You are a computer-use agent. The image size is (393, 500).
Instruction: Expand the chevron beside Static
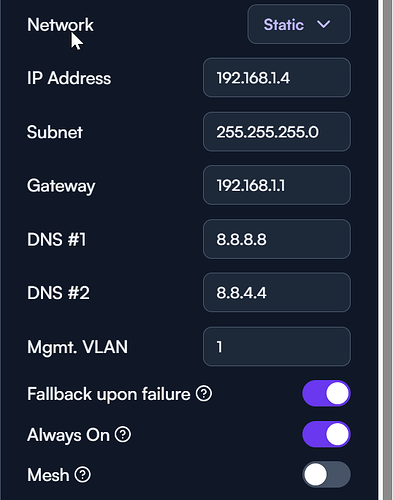click(323, 24)
